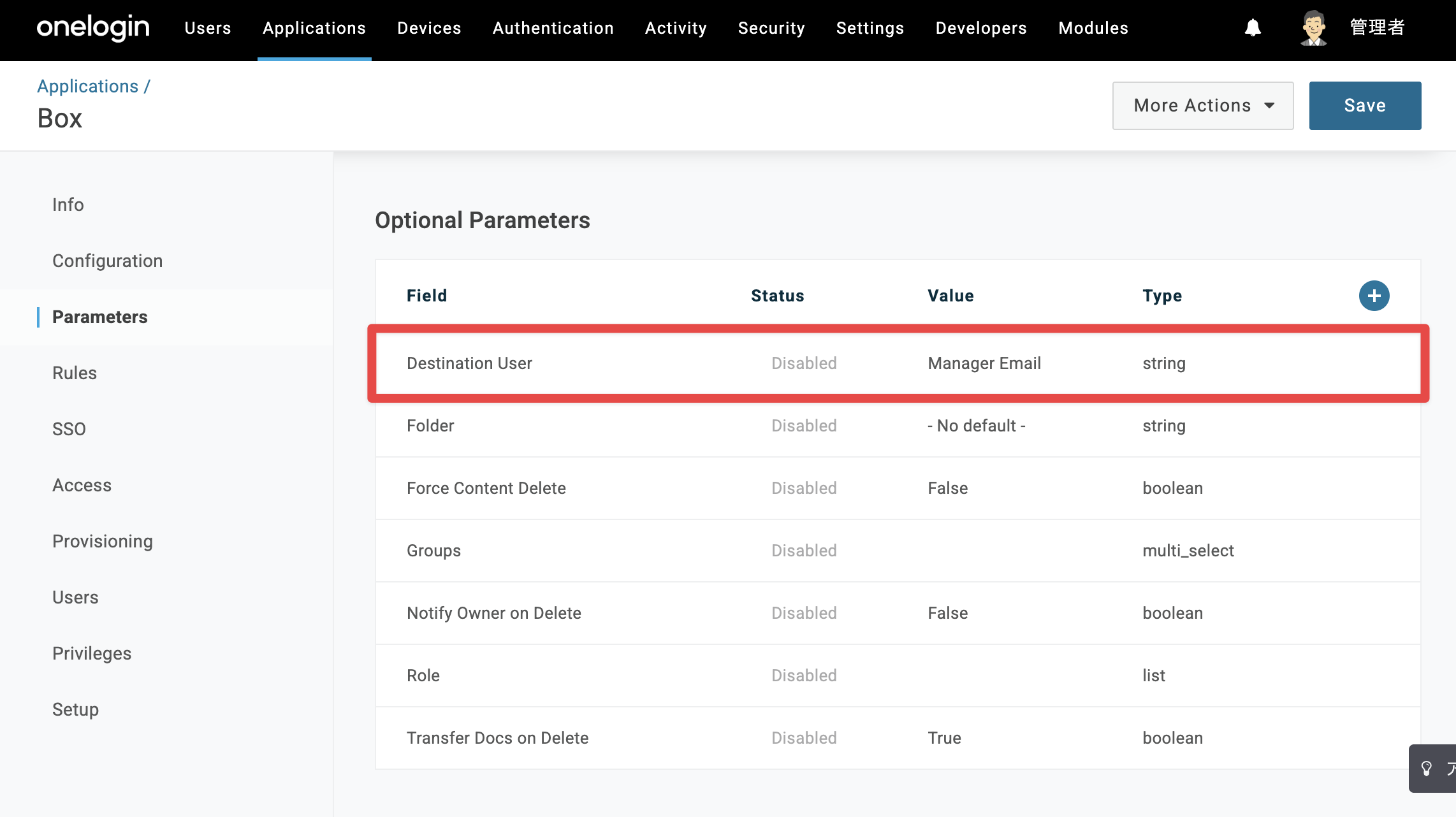Switch to the Rules sidebar tab
The width and height of the screenshot is (1456, 817).
pyautogui.click(x=75, y=373)
